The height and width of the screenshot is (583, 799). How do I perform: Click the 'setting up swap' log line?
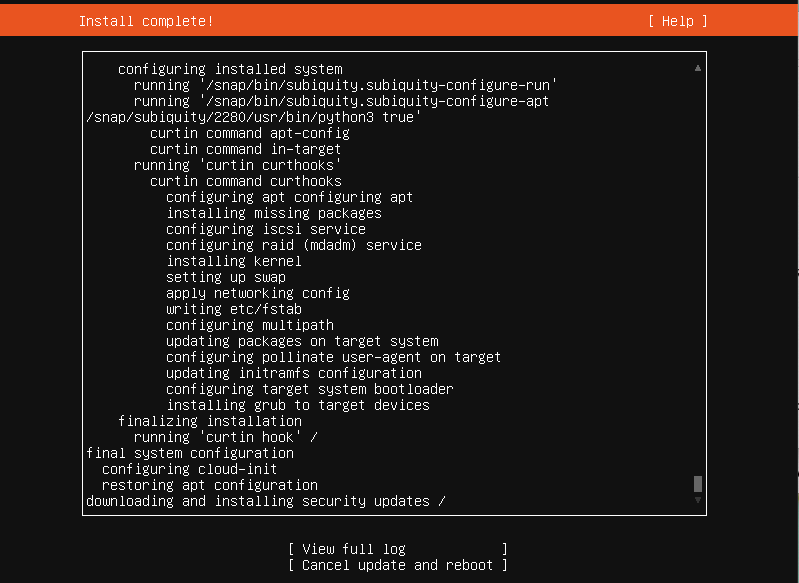click(x=226, y=277)
